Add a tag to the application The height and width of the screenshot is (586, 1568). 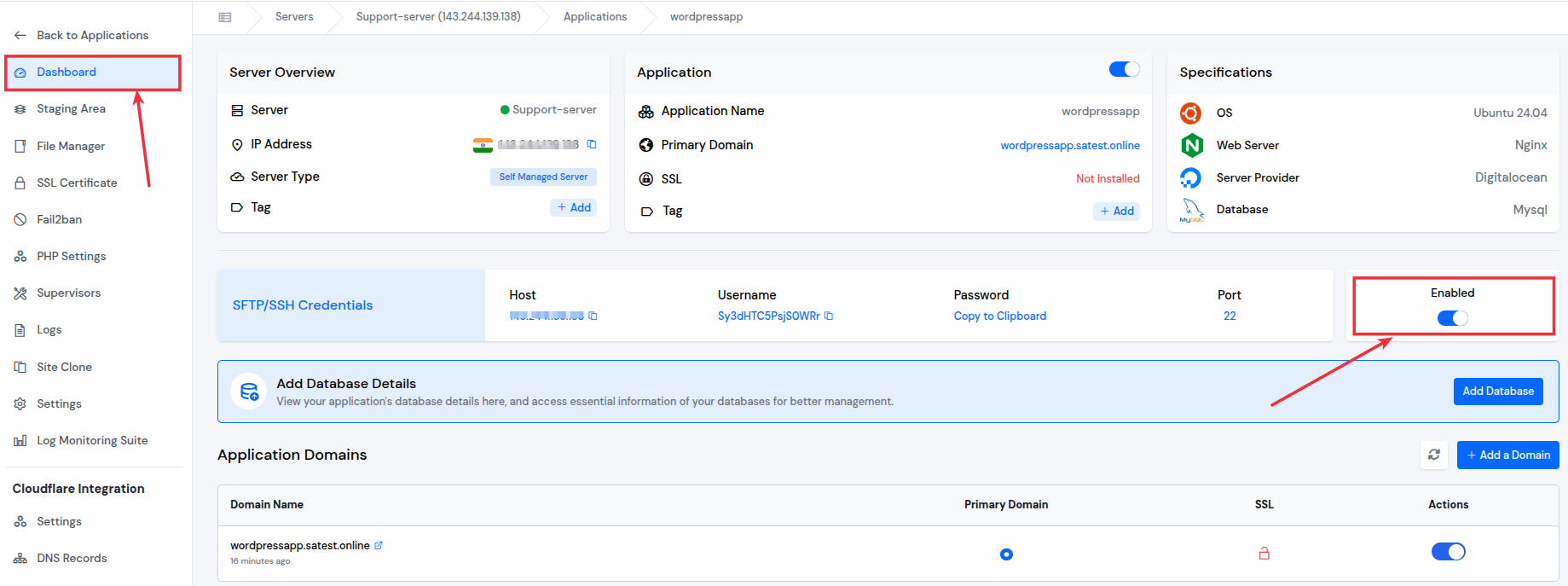pyautogui.click(x=1116, y=211)
